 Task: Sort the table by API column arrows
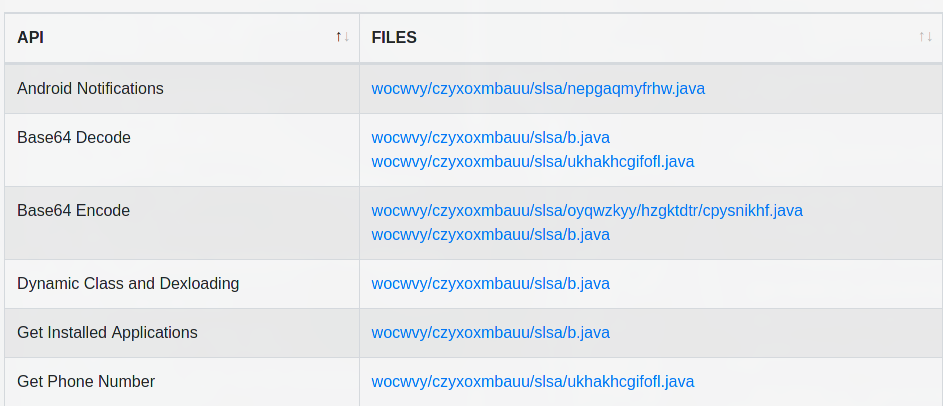(342, 37)
